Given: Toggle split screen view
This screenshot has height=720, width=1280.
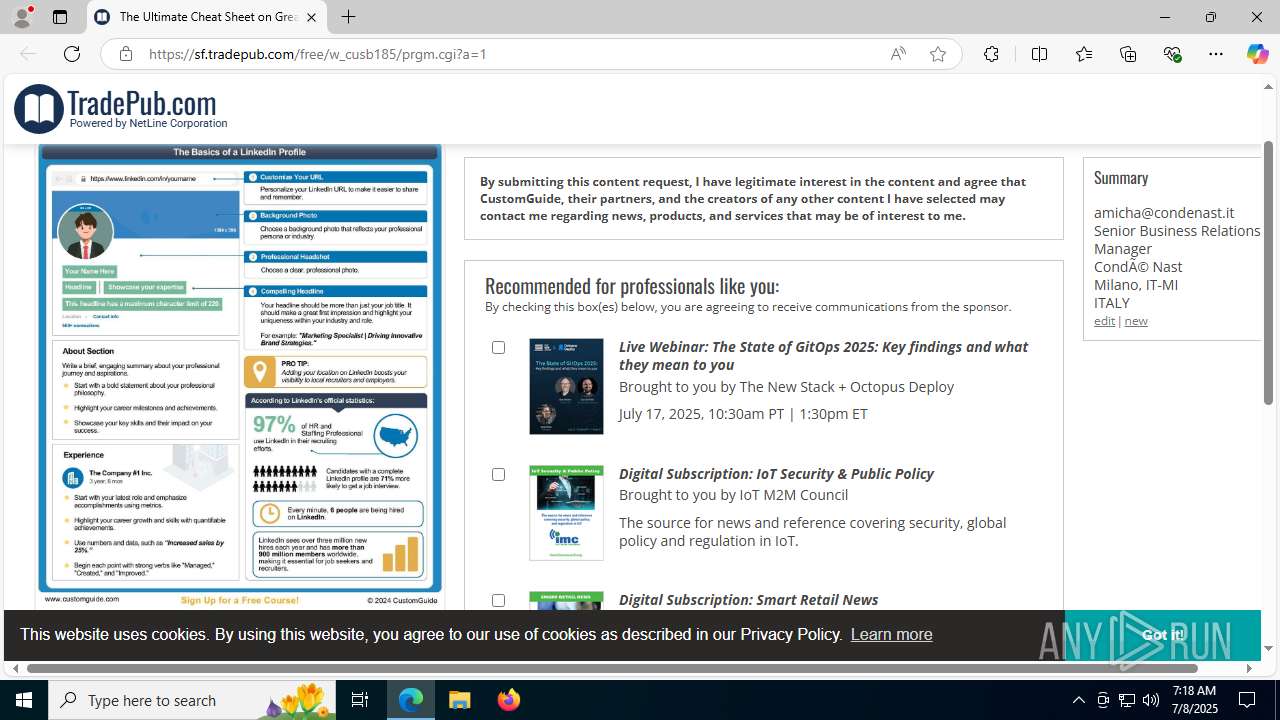Looking at the screenshot, I should (1039, 54).
